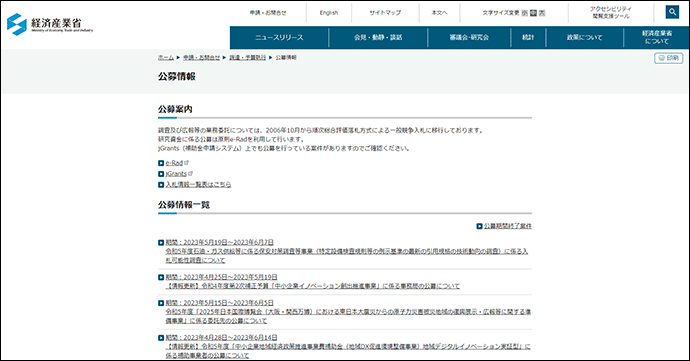Set text size to medium
The image size is (690, 361).
533,13
